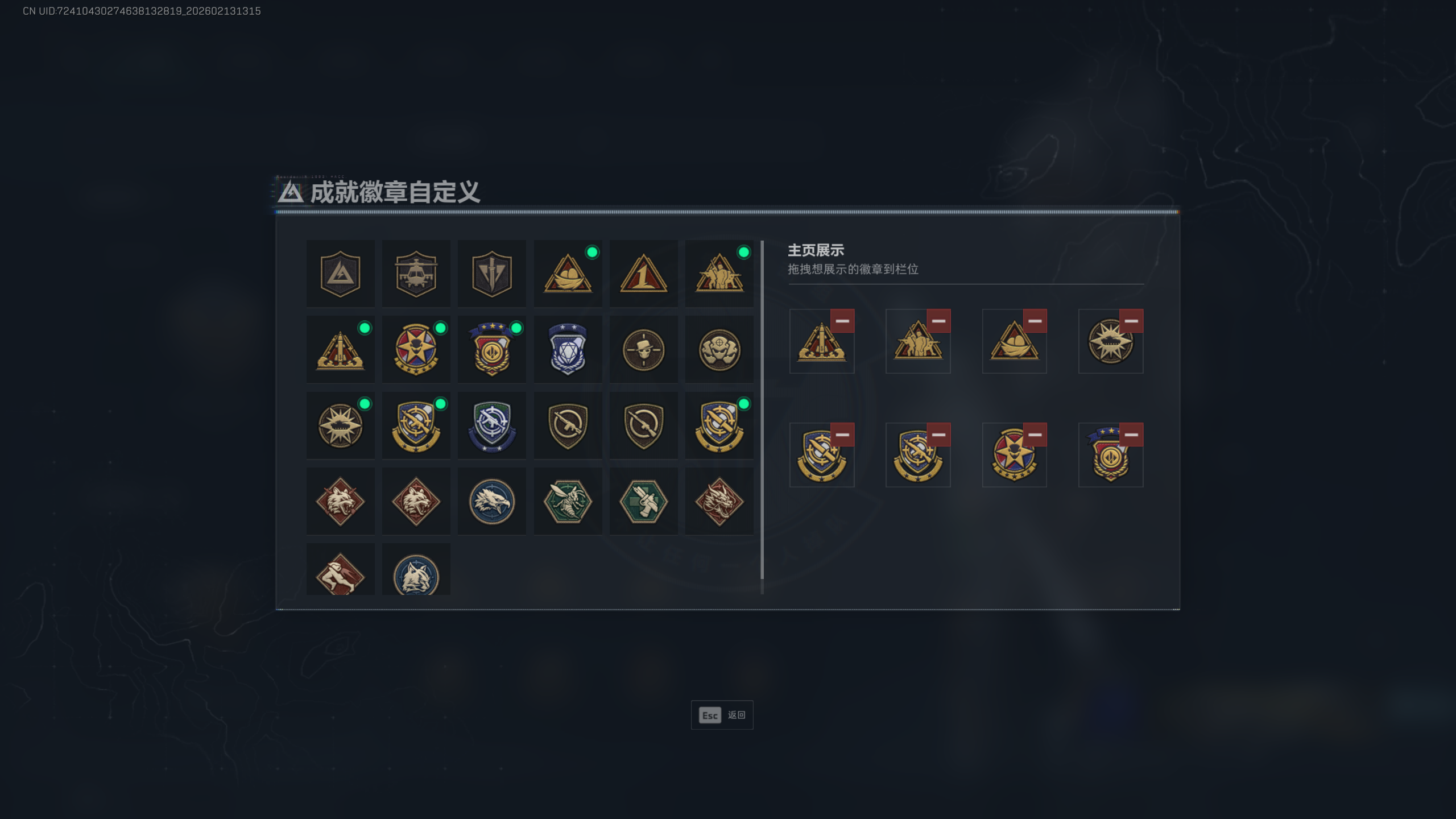This screenshot has height=819, width=1456.
Task: Select the eagle head badge
Action: (491, 501)
